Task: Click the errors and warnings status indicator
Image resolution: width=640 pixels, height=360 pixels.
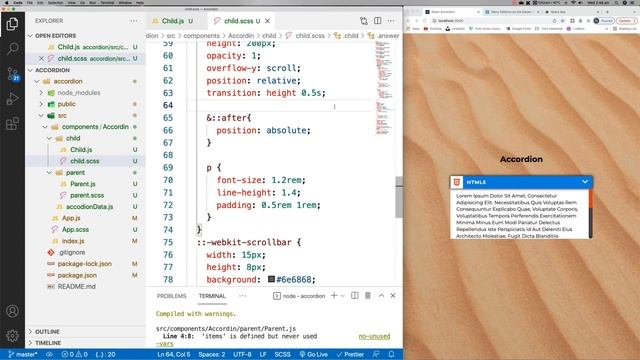Action: [x=74, y=354]
